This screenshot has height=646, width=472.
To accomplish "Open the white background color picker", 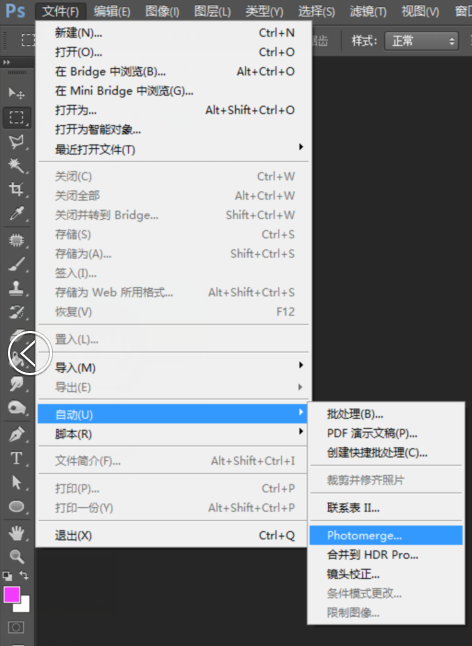I will pos(23,606).
